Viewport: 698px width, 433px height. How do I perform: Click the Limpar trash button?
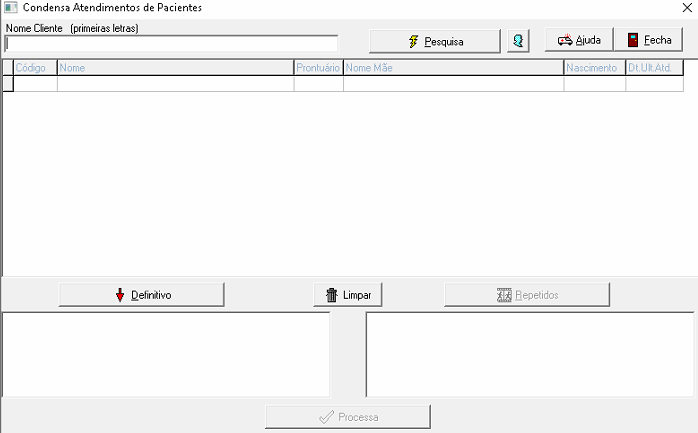[x=348, y=295]
